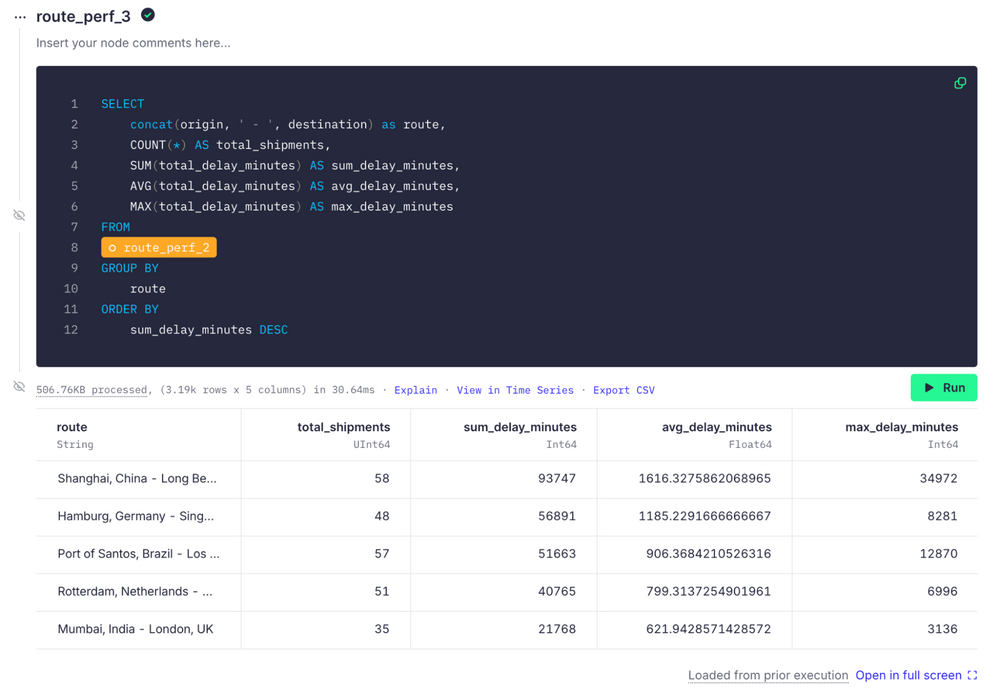Copy the SQL query using the copy icon

(x=960, y=83)
